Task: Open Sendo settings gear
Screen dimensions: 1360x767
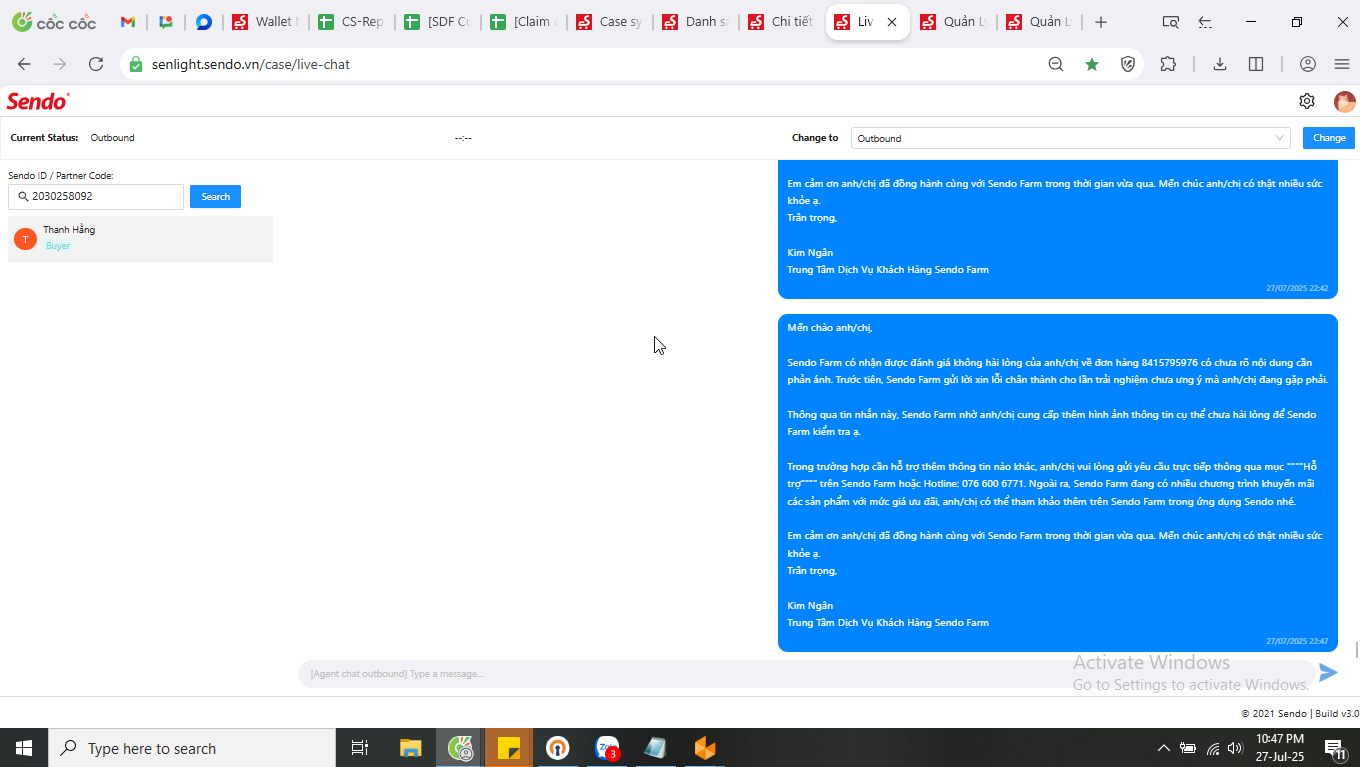Action: click(x=1307, y=101)
